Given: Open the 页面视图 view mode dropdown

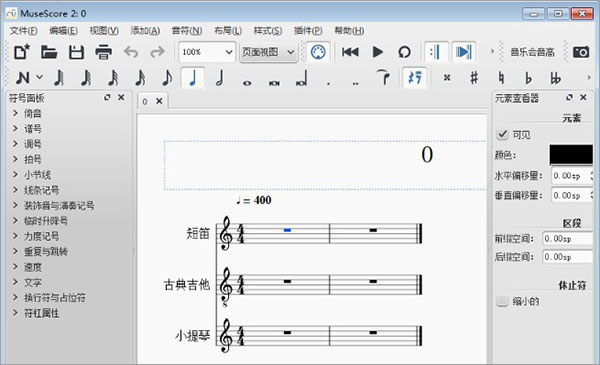Looking at the screenshot, I should point(268,52).
